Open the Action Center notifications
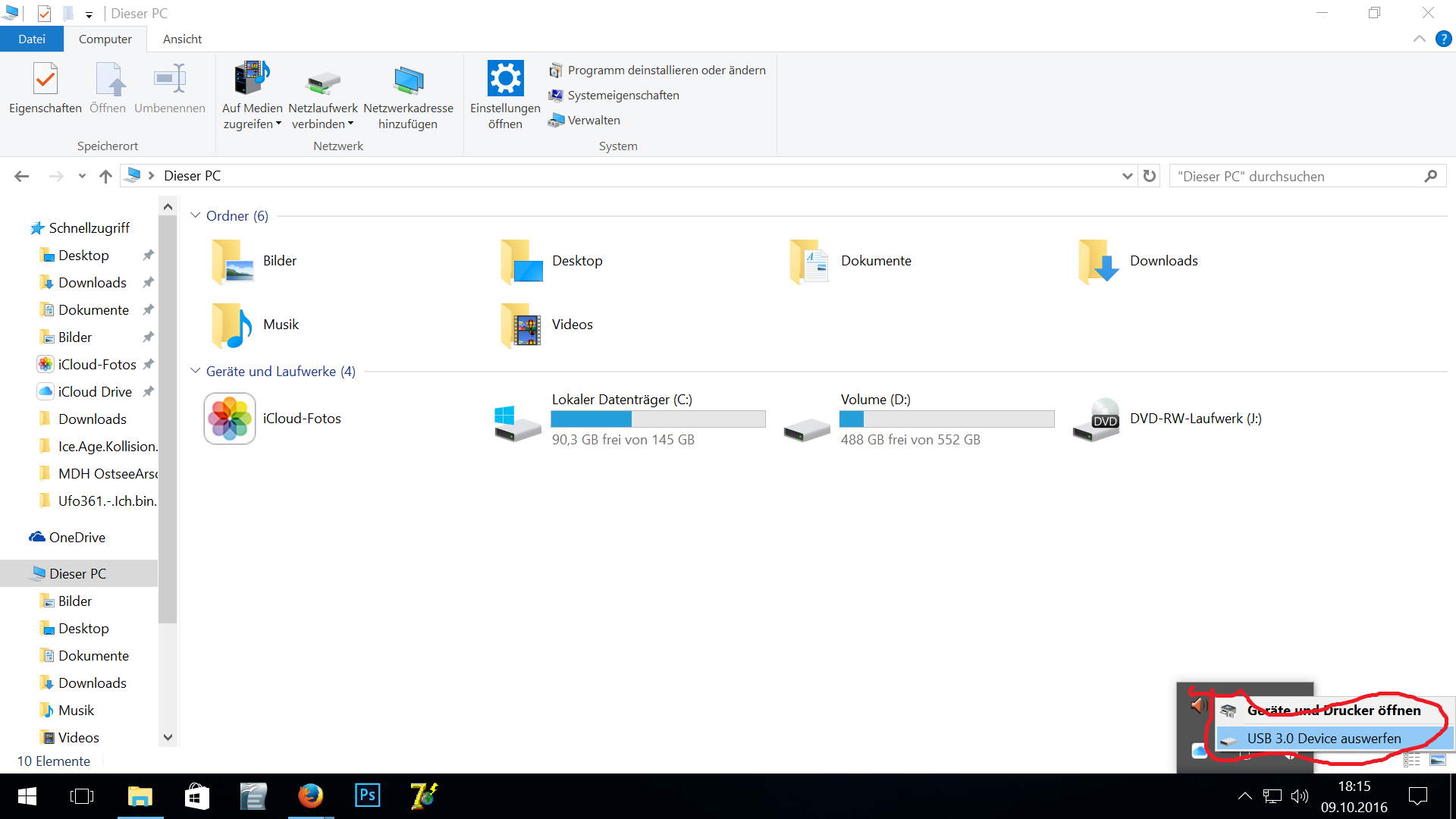Screen dimensions: 1456x819 [1417, 796]
